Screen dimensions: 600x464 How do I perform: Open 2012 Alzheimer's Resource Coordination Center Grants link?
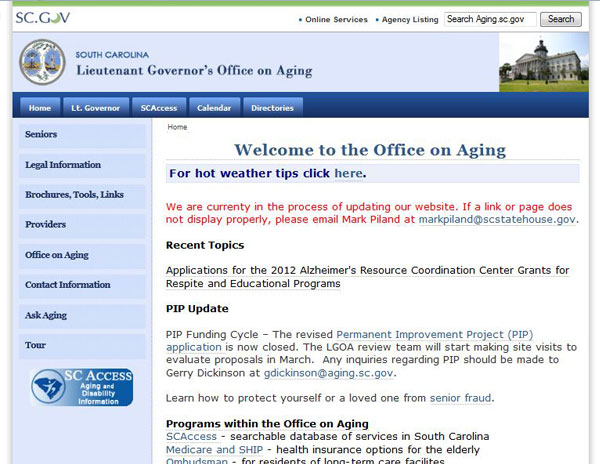click(x=367, y=277)
